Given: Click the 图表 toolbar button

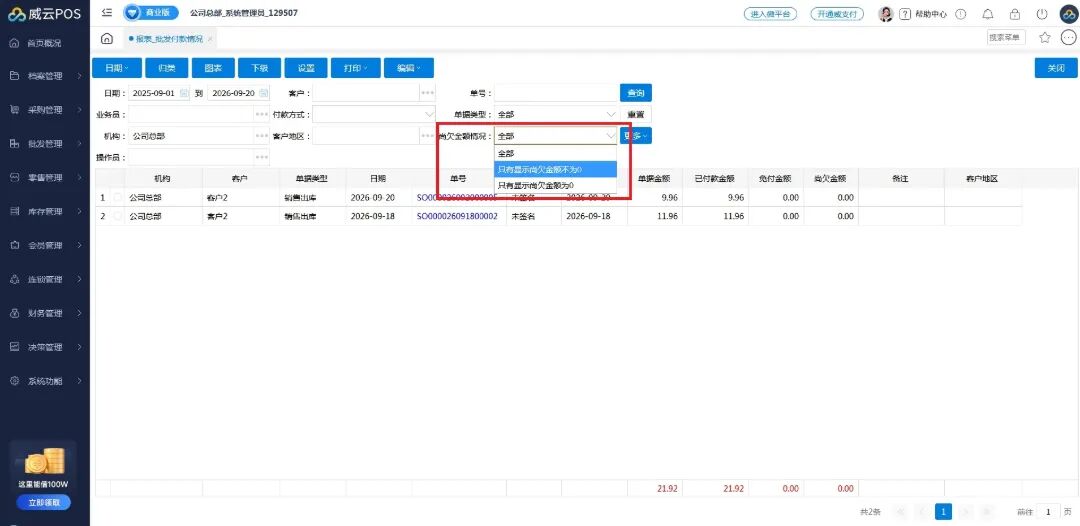Looking at the screenshot, I should (x=213, y=68).
